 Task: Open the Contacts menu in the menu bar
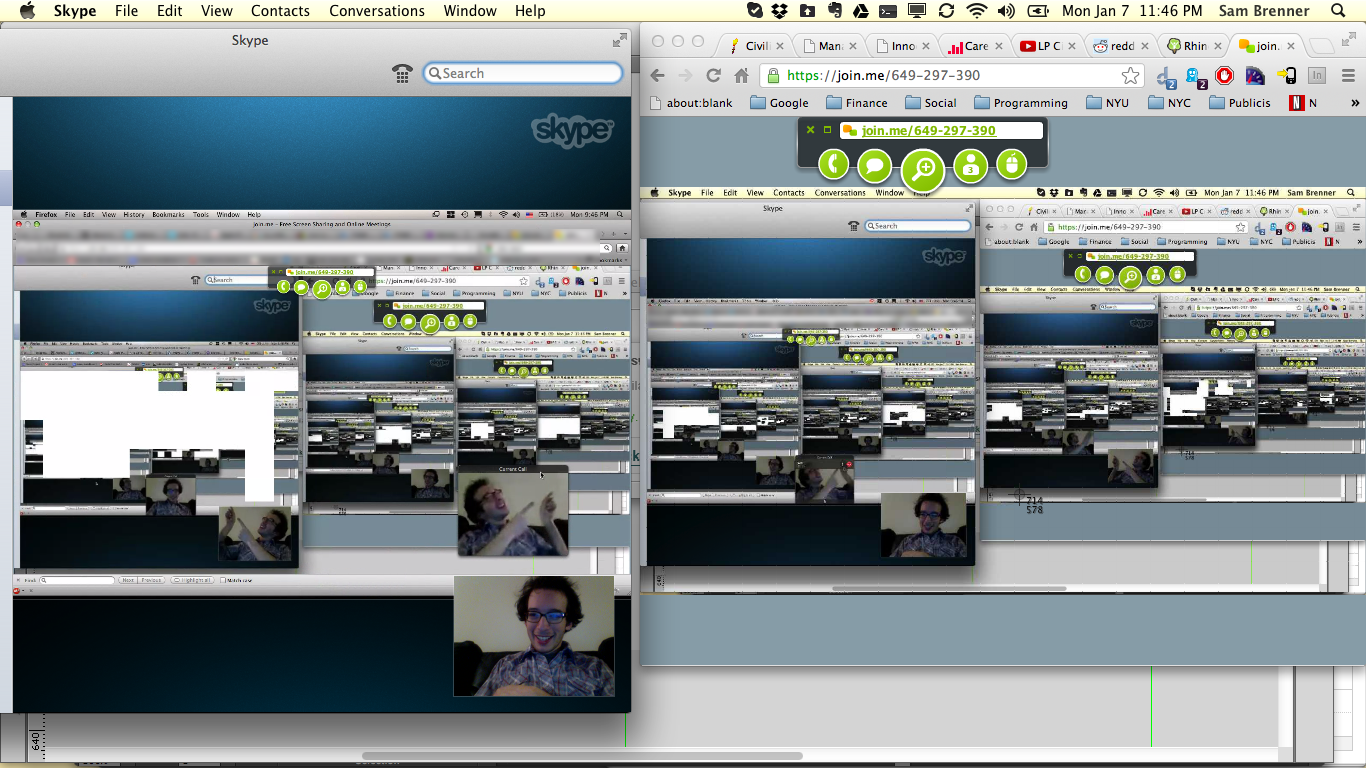[x=280, y=11]
